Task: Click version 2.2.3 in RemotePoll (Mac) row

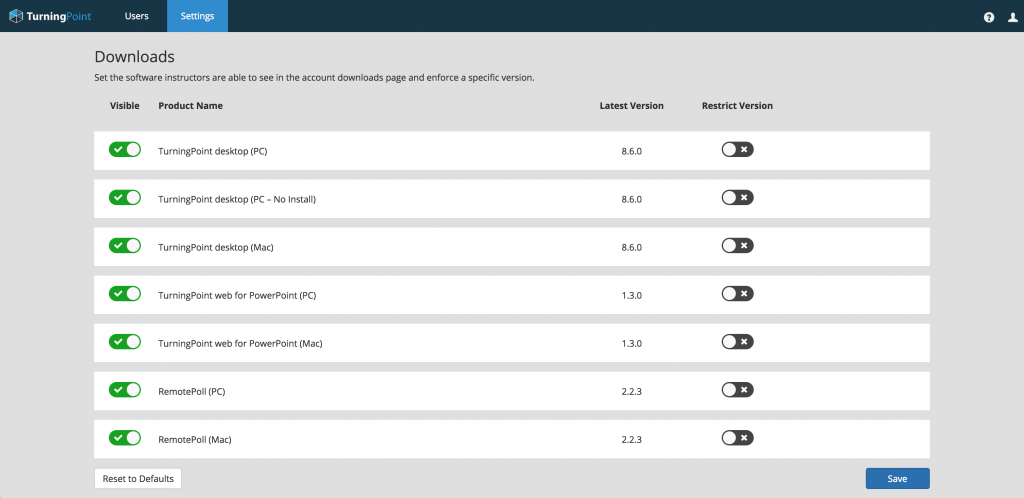Action: 632,439
